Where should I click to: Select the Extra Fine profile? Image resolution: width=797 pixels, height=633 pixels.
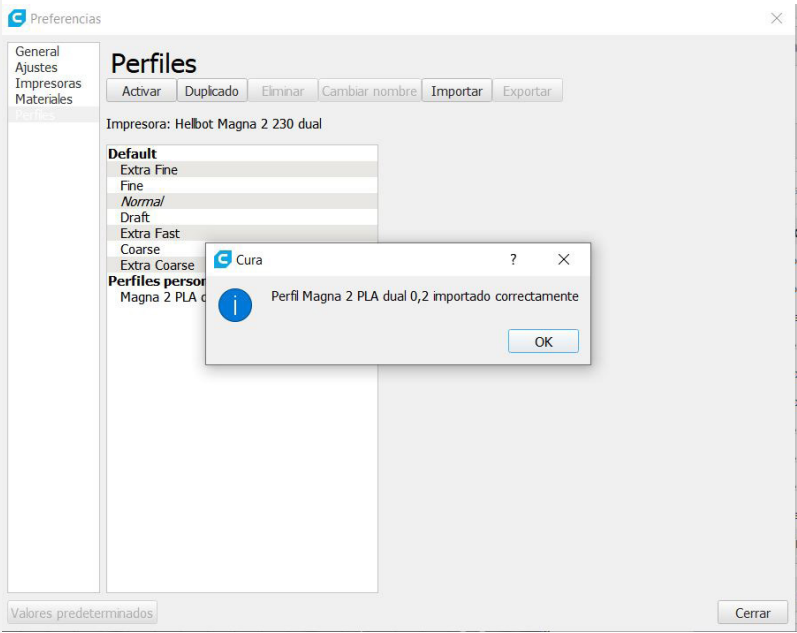pos(242,169)
